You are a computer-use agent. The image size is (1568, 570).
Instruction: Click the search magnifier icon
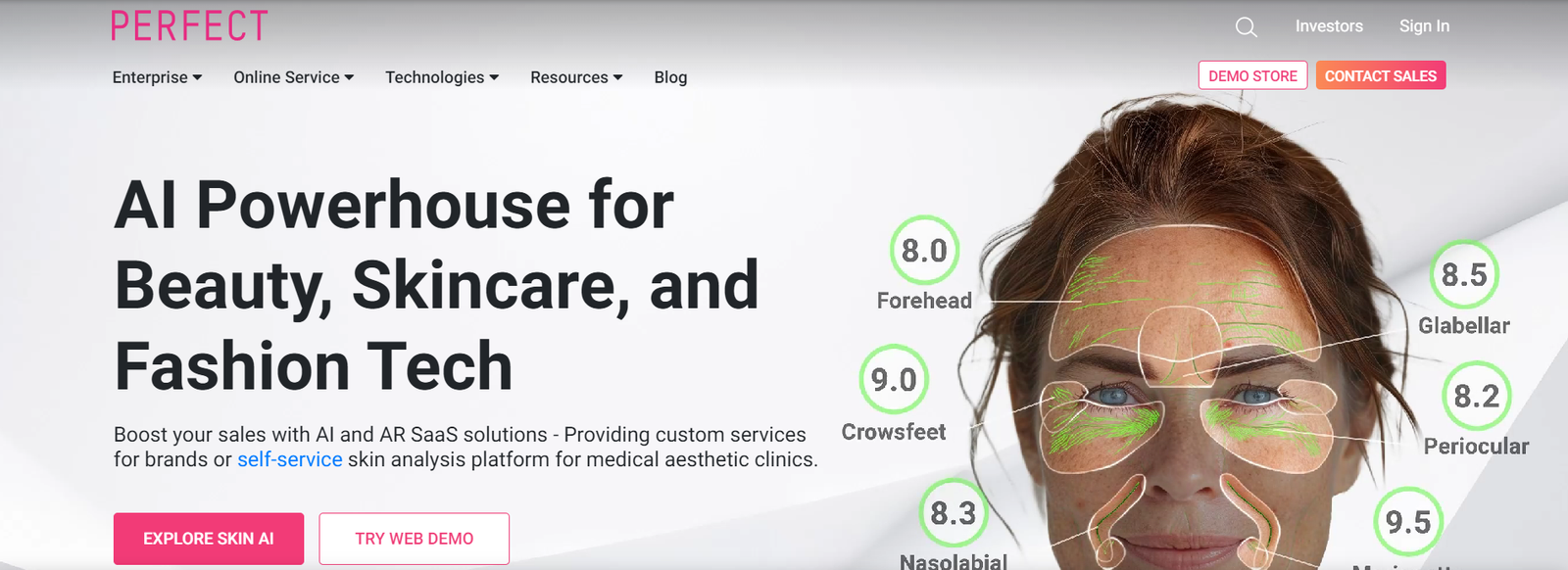point(1246,27)
